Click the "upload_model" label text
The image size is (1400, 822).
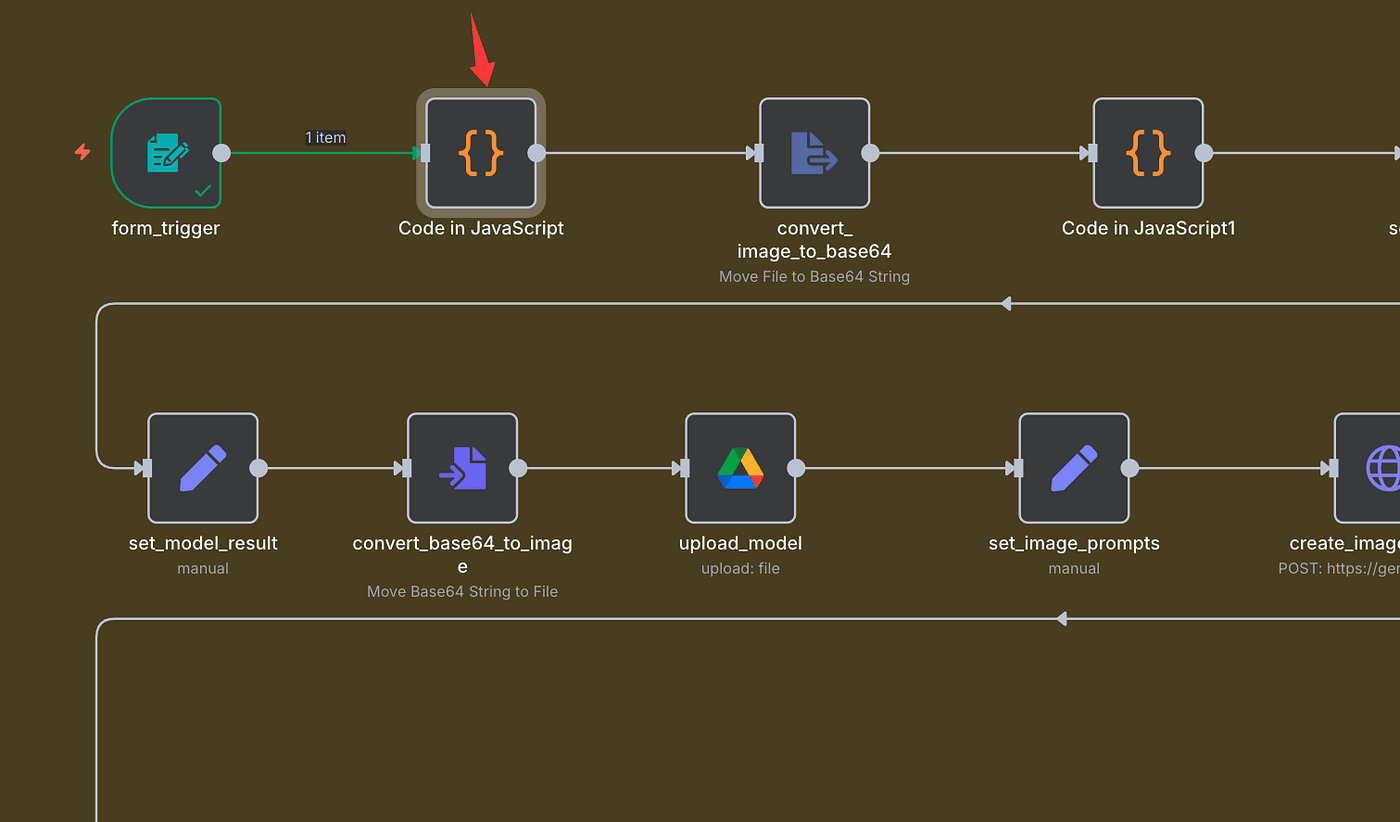click(740, 543)
